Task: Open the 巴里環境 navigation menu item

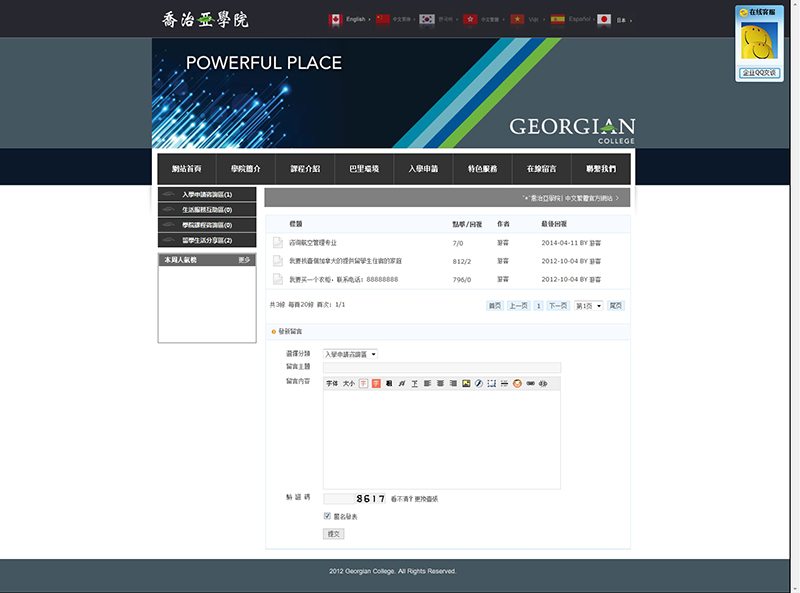Action: [364, 169]
